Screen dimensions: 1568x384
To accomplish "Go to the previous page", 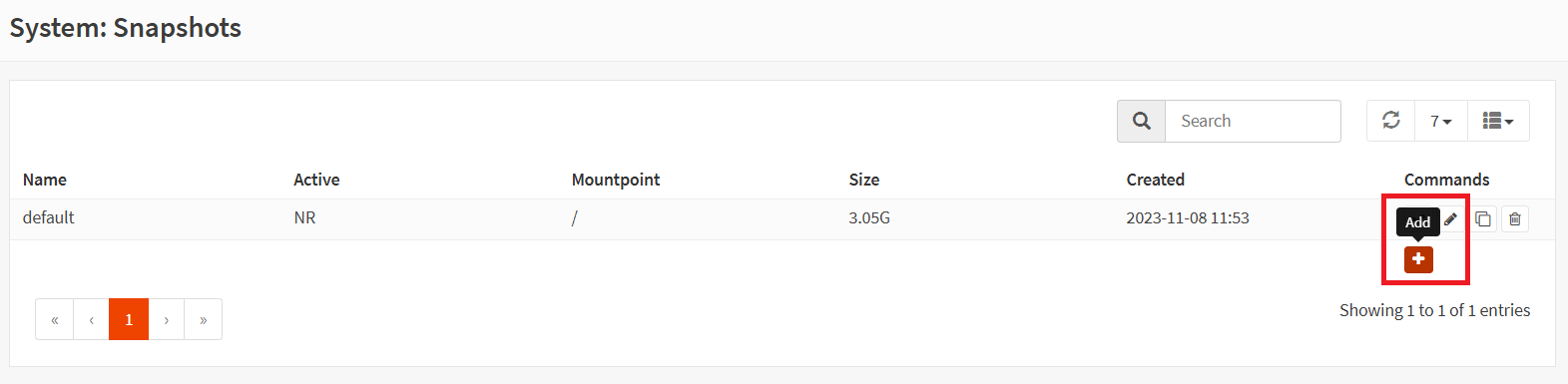I will point(92,319).
